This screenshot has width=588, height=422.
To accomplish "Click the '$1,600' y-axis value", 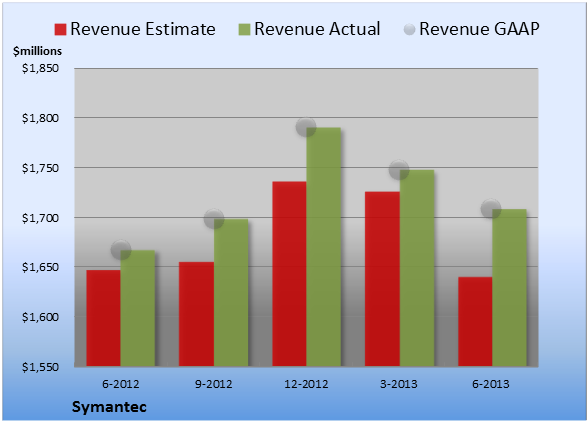I will [40, 317].
